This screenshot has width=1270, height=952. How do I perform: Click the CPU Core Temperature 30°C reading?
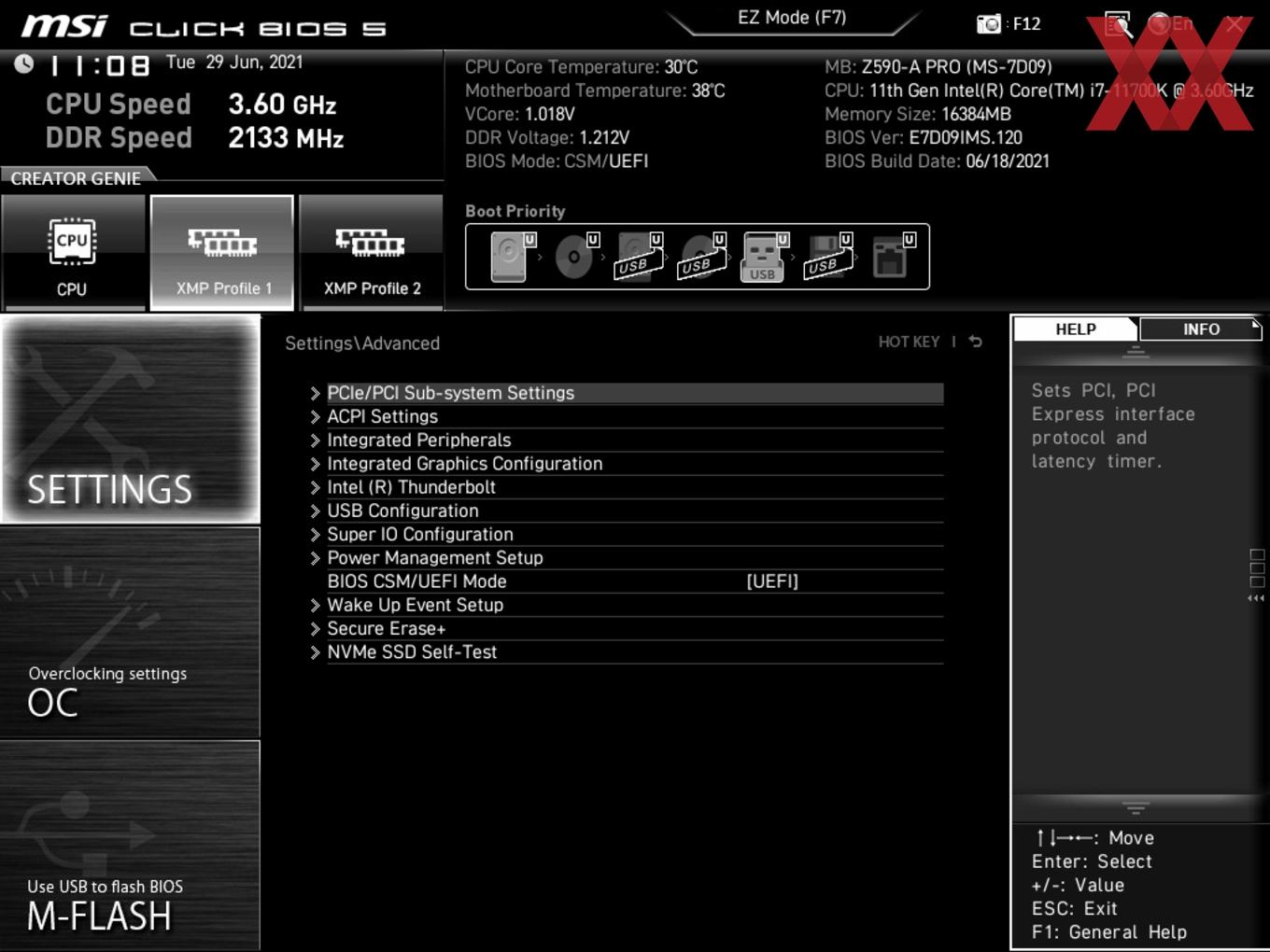tap(581, 67)
